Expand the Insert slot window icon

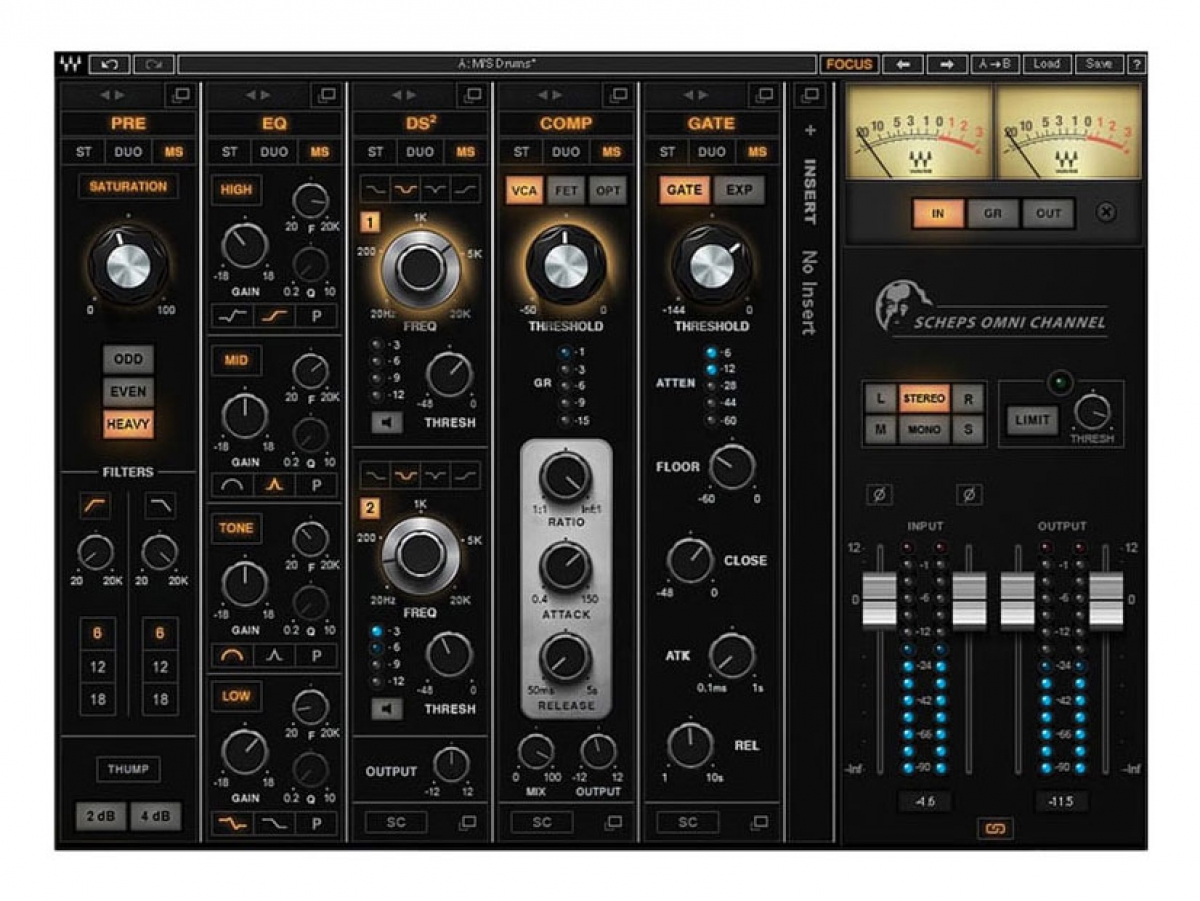click(809, 95)
